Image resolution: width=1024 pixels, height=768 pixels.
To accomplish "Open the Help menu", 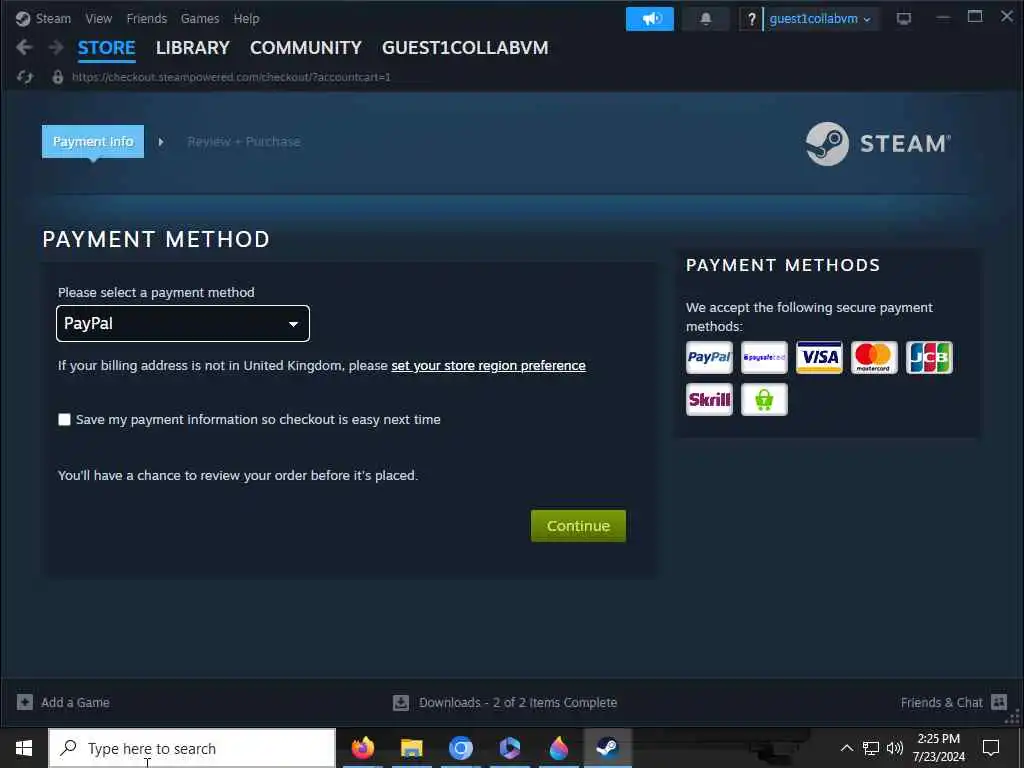I will pos(246,18).
